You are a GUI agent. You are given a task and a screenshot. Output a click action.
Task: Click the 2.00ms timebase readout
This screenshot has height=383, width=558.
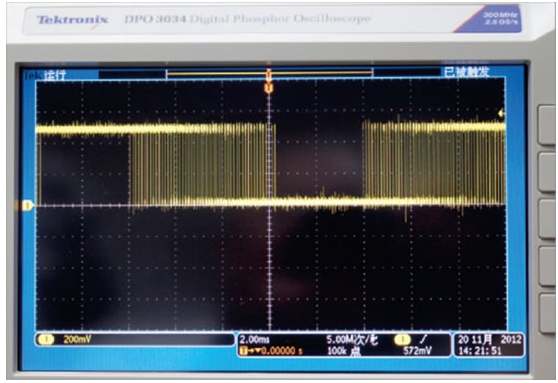tap(254, 339)
